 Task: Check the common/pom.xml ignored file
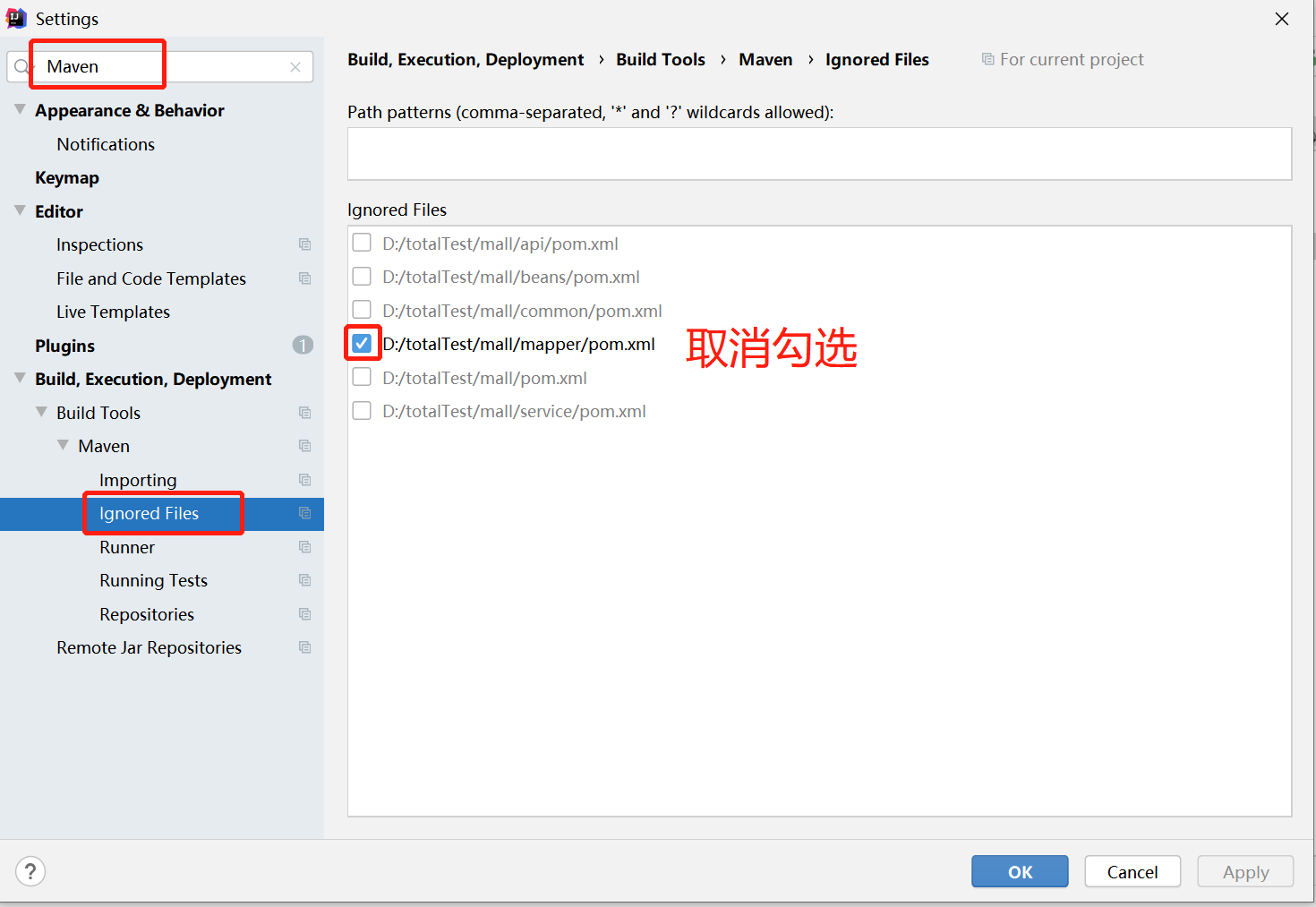(x=362, y=310)
